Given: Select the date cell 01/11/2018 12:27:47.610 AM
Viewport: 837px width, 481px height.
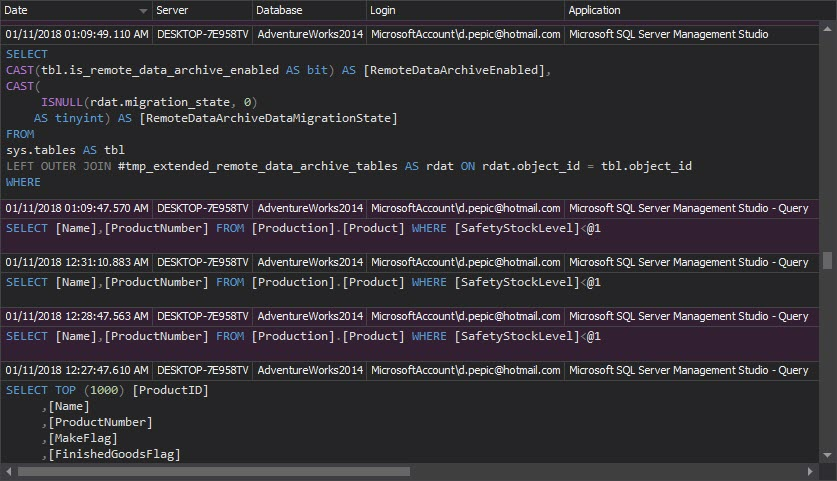Looking at the screenshot, I should pyautogui.click(x=77, y=370).
